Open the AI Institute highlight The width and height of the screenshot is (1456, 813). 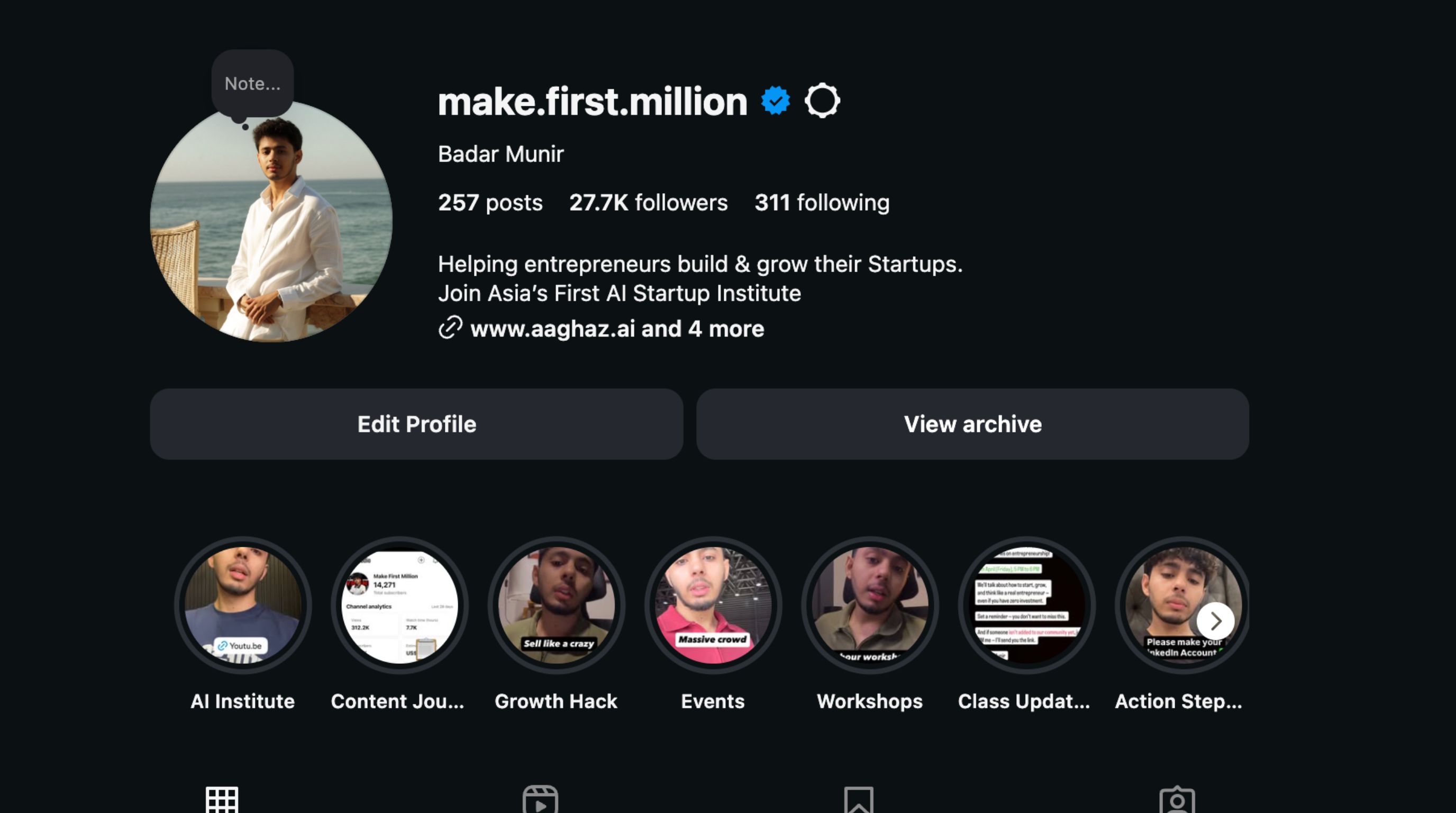[x=243, y=605]
